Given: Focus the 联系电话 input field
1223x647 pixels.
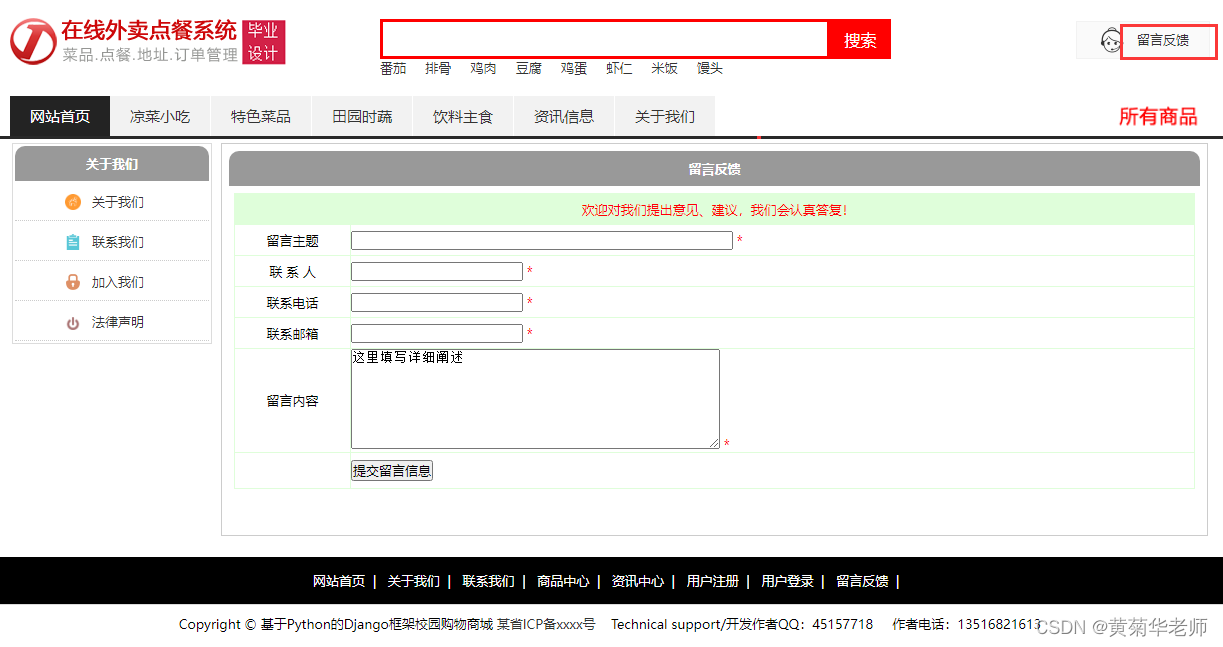Looking at the screenshot, I should [x=437, y=303].
